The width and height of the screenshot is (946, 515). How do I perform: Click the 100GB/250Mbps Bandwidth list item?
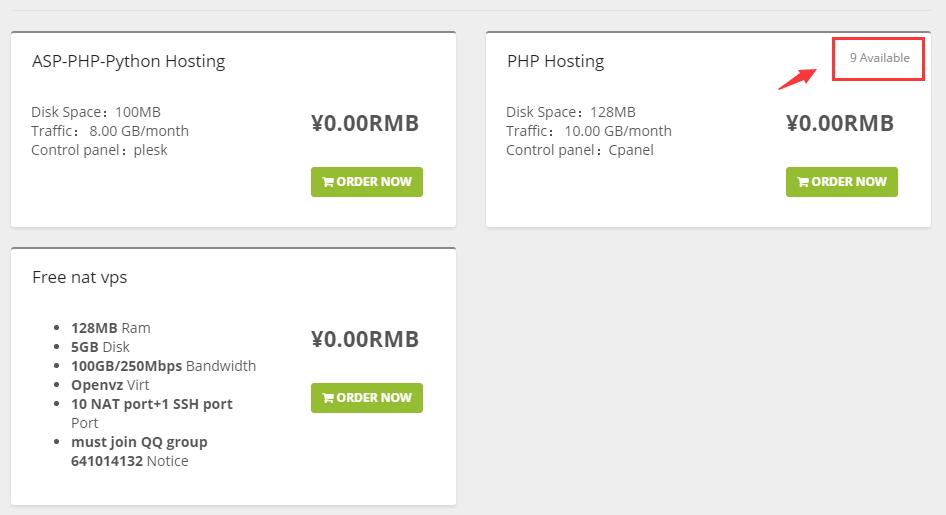coord(163,366)
